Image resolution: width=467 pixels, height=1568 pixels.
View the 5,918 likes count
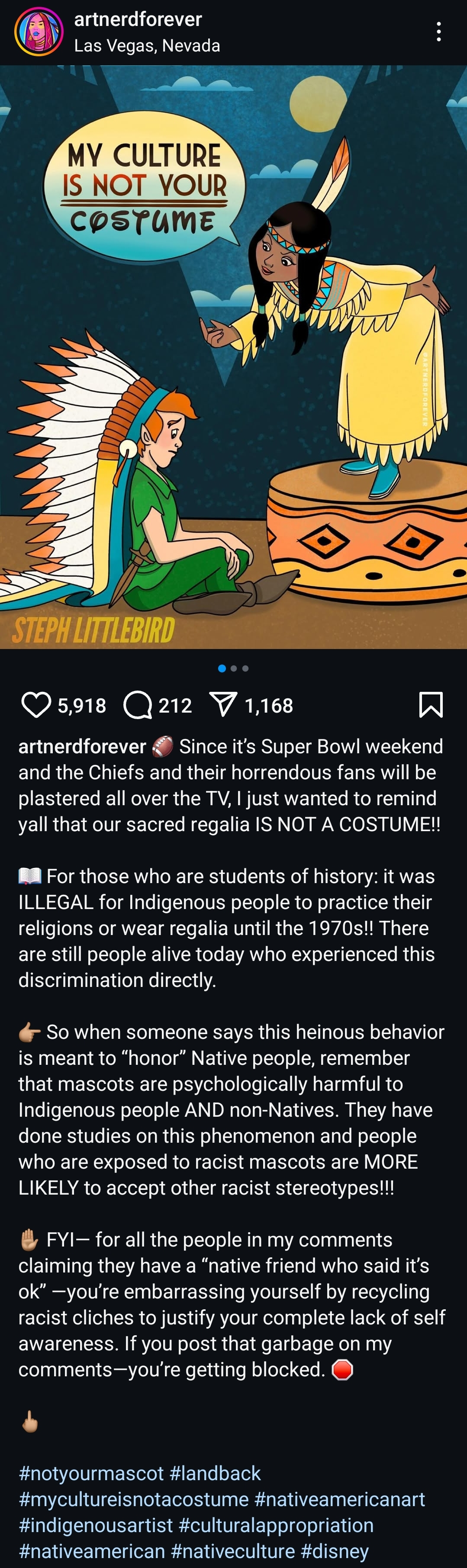pyautogui.click(x=82, y=706)
